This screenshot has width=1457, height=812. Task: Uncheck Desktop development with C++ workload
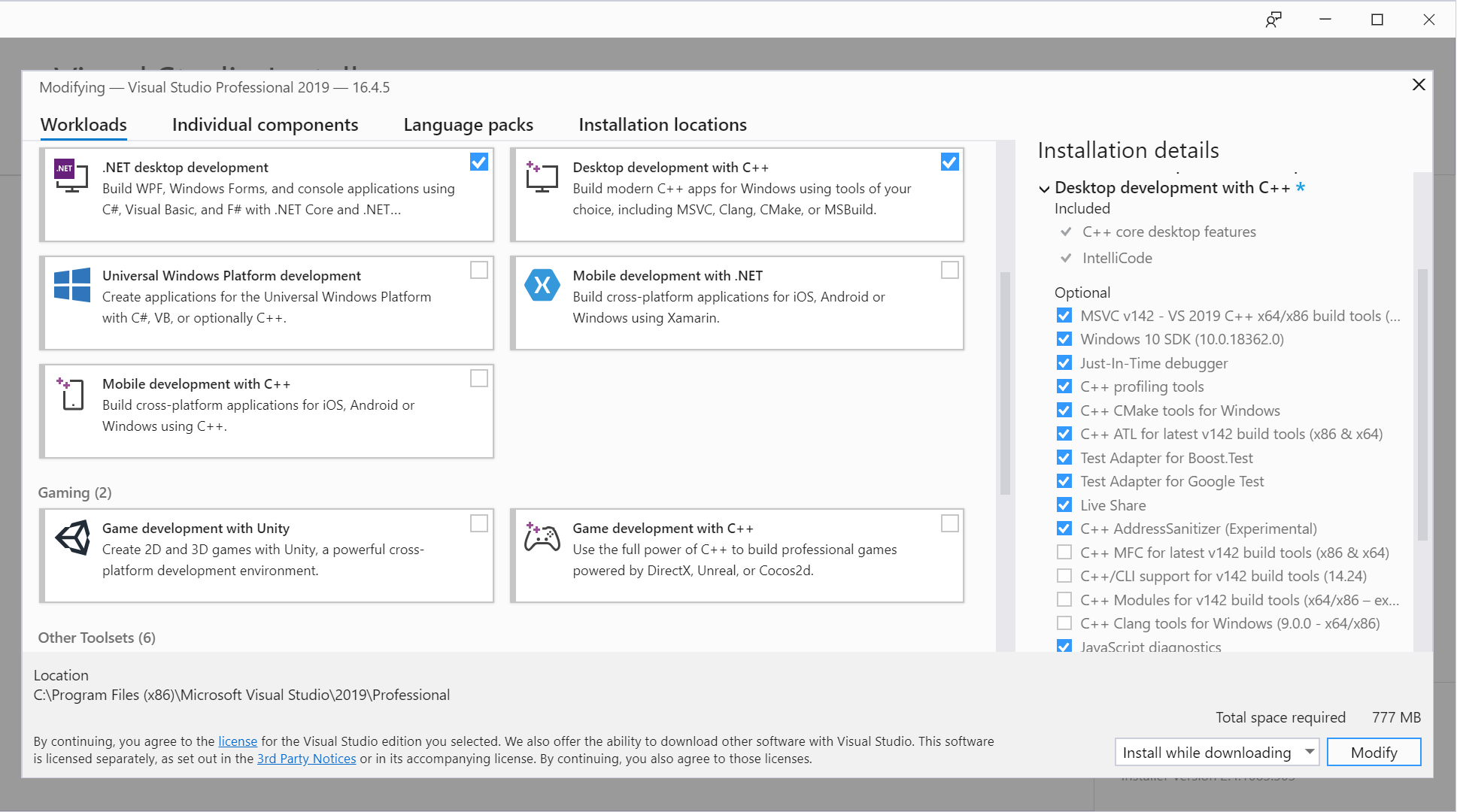click(x=950, y=162)
